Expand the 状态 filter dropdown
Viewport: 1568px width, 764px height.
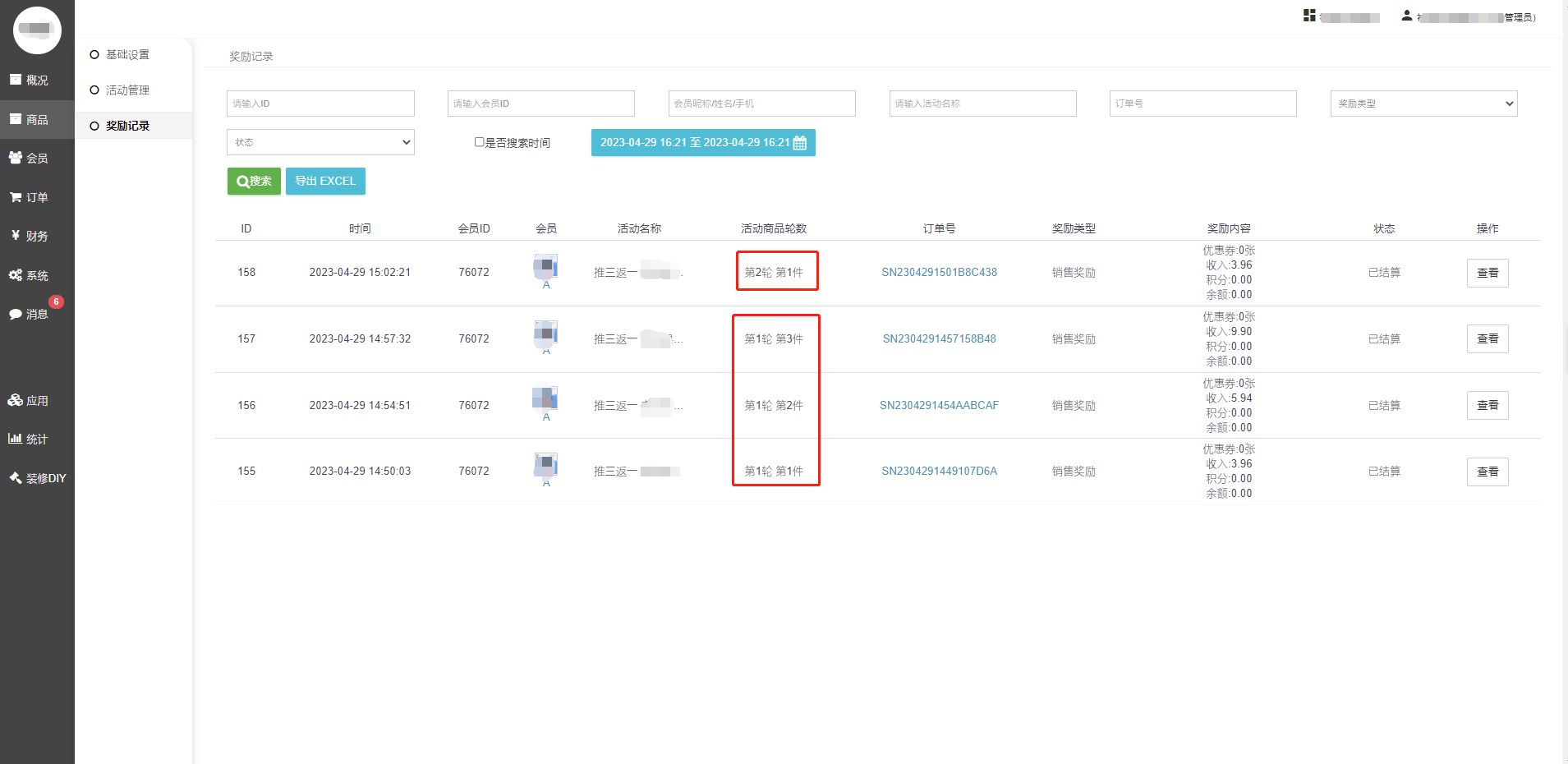click(x=320, y=142)
